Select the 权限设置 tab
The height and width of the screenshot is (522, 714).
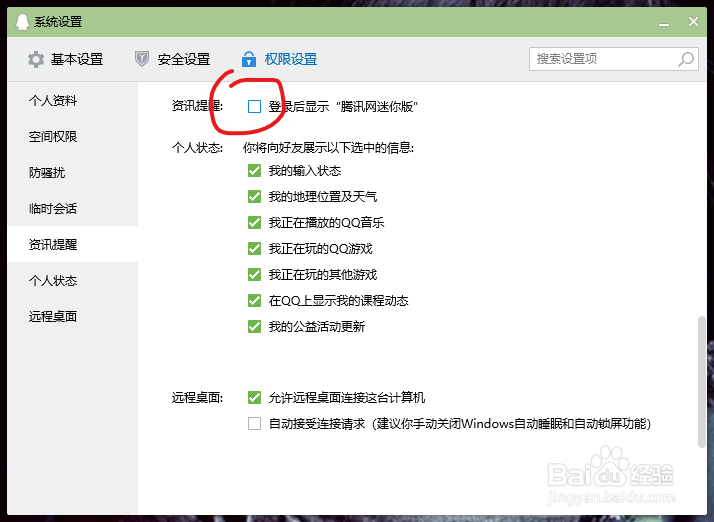pos(279,59)
